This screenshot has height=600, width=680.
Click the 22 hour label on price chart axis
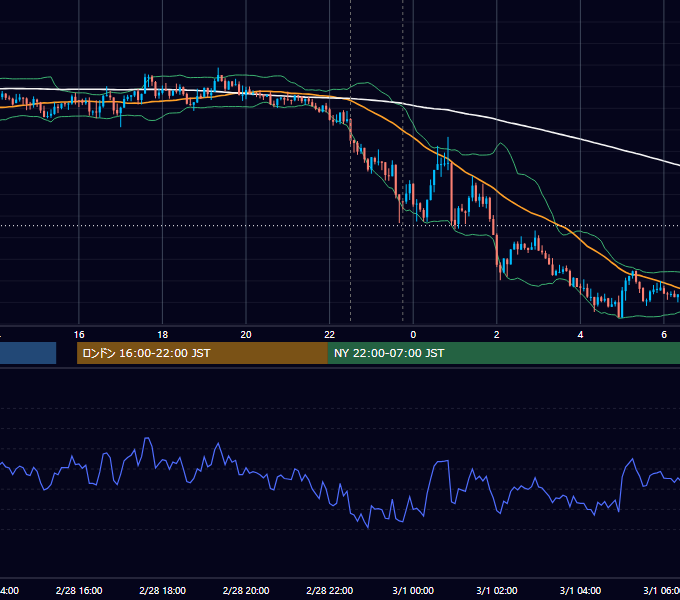330,335
